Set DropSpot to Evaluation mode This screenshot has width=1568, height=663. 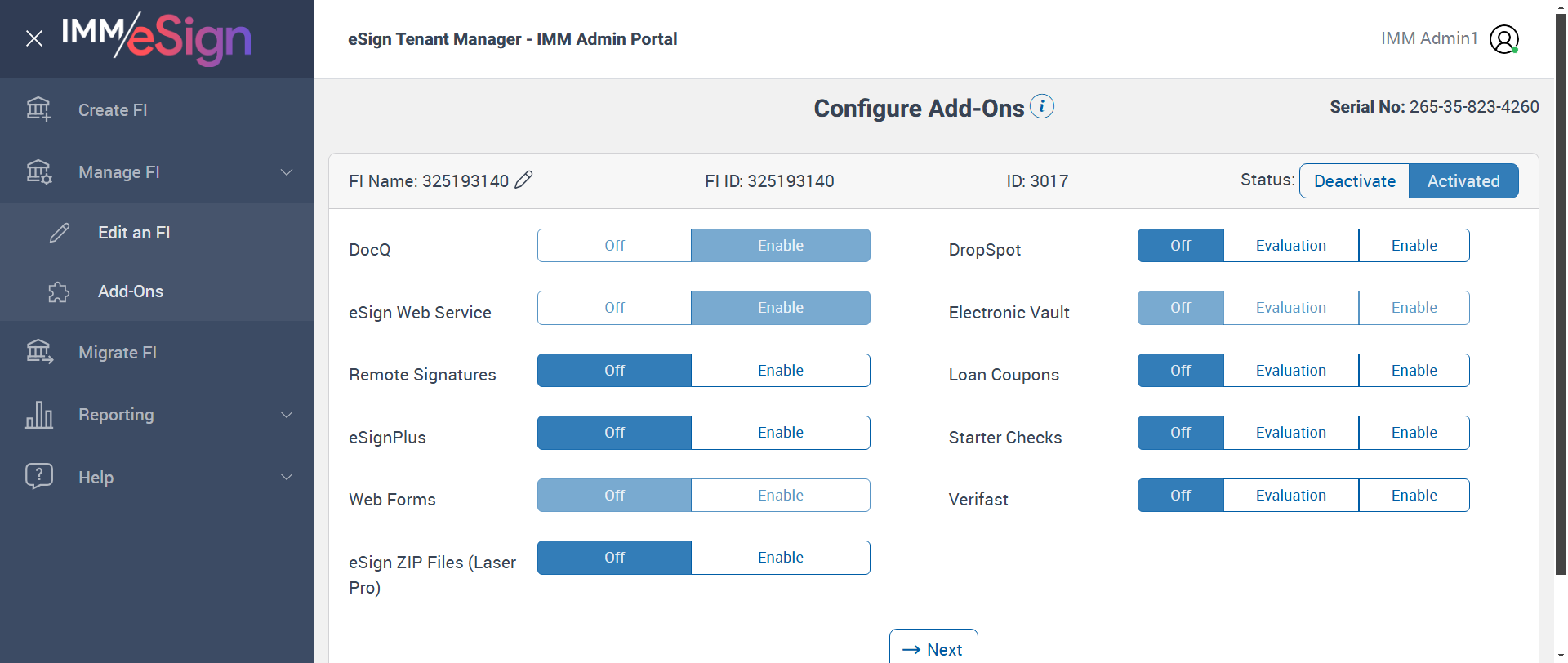pos(1290,246)
